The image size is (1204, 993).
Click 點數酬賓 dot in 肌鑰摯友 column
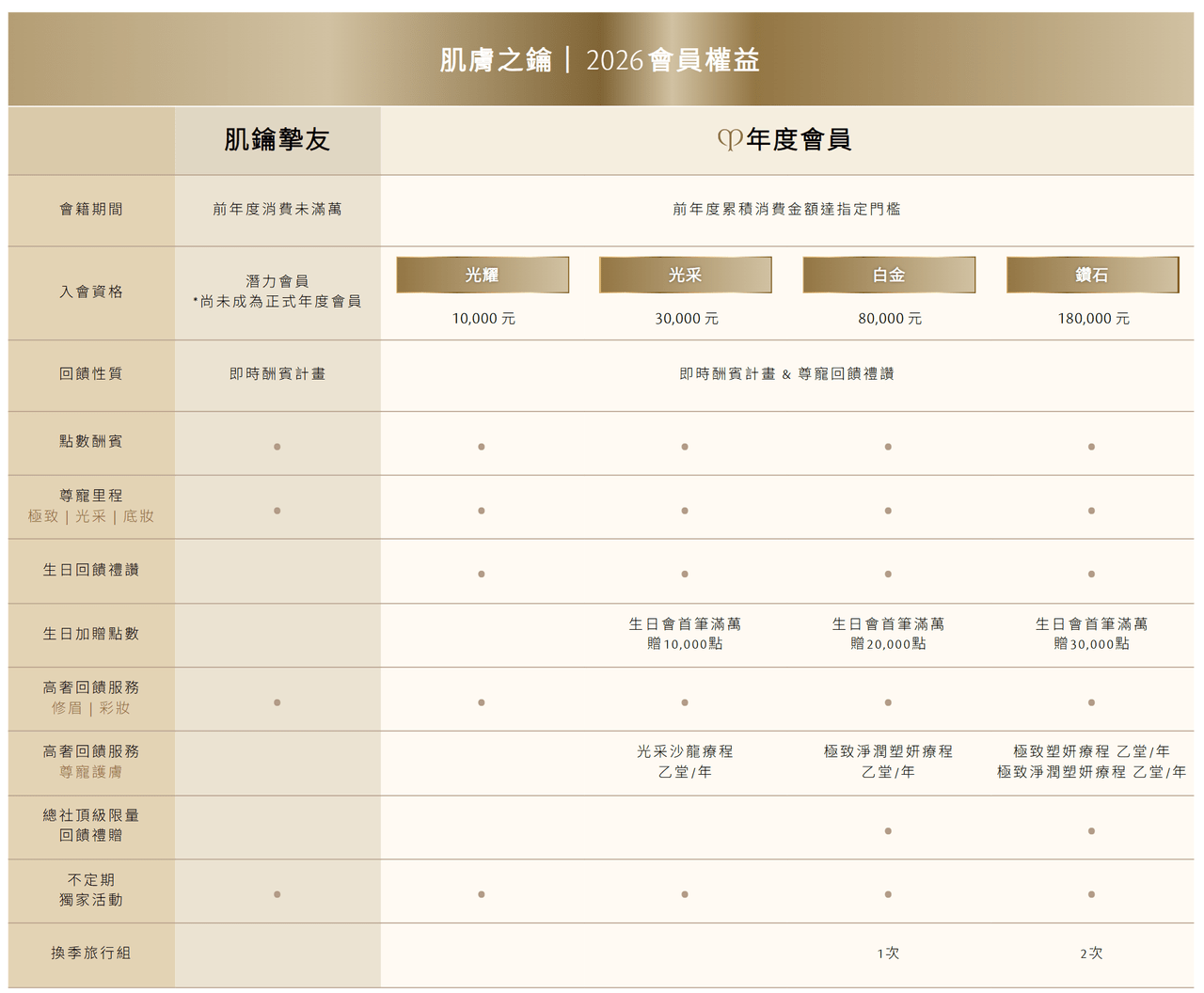(277, 447)
